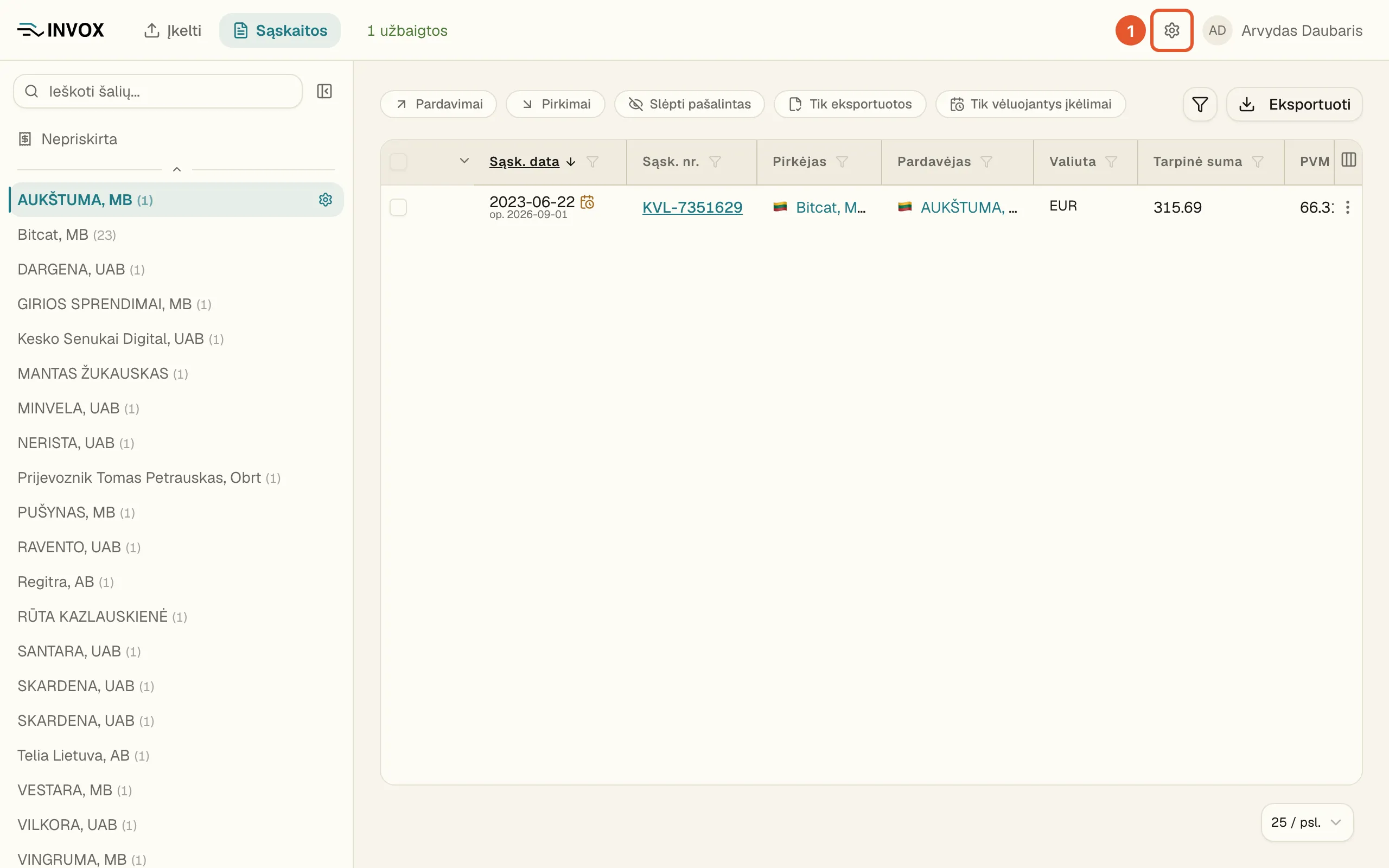Open invoice link KVL-7351629
The width and height of the screenshot is (1389, 868).
click(x=692, y=207)
